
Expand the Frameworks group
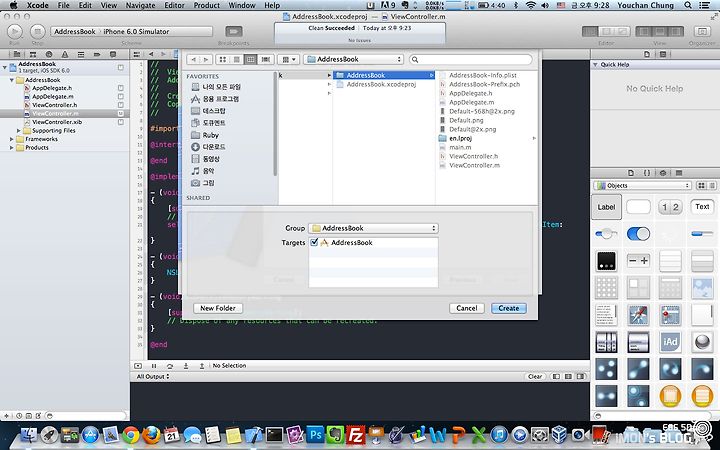tap(11, 139)
